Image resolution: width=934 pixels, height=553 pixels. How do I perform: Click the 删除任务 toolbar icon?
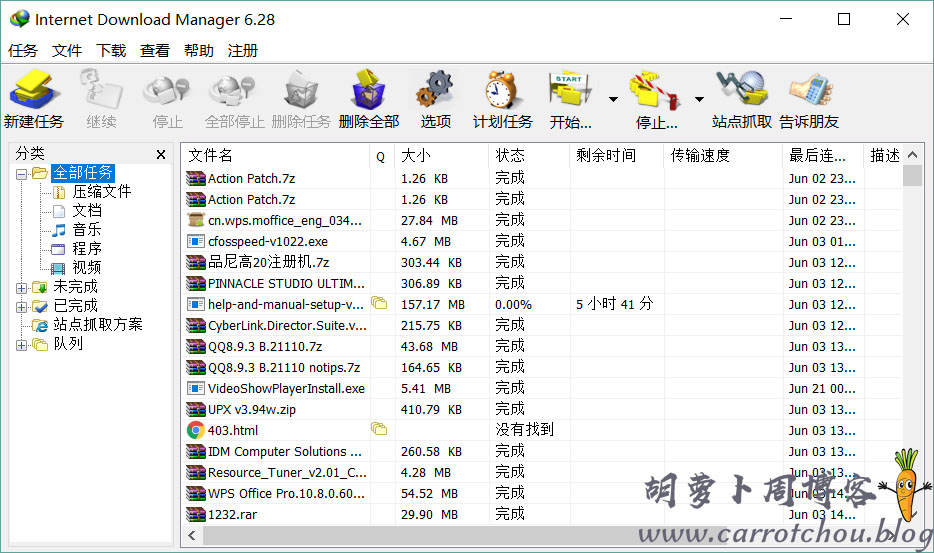(301, 91)
